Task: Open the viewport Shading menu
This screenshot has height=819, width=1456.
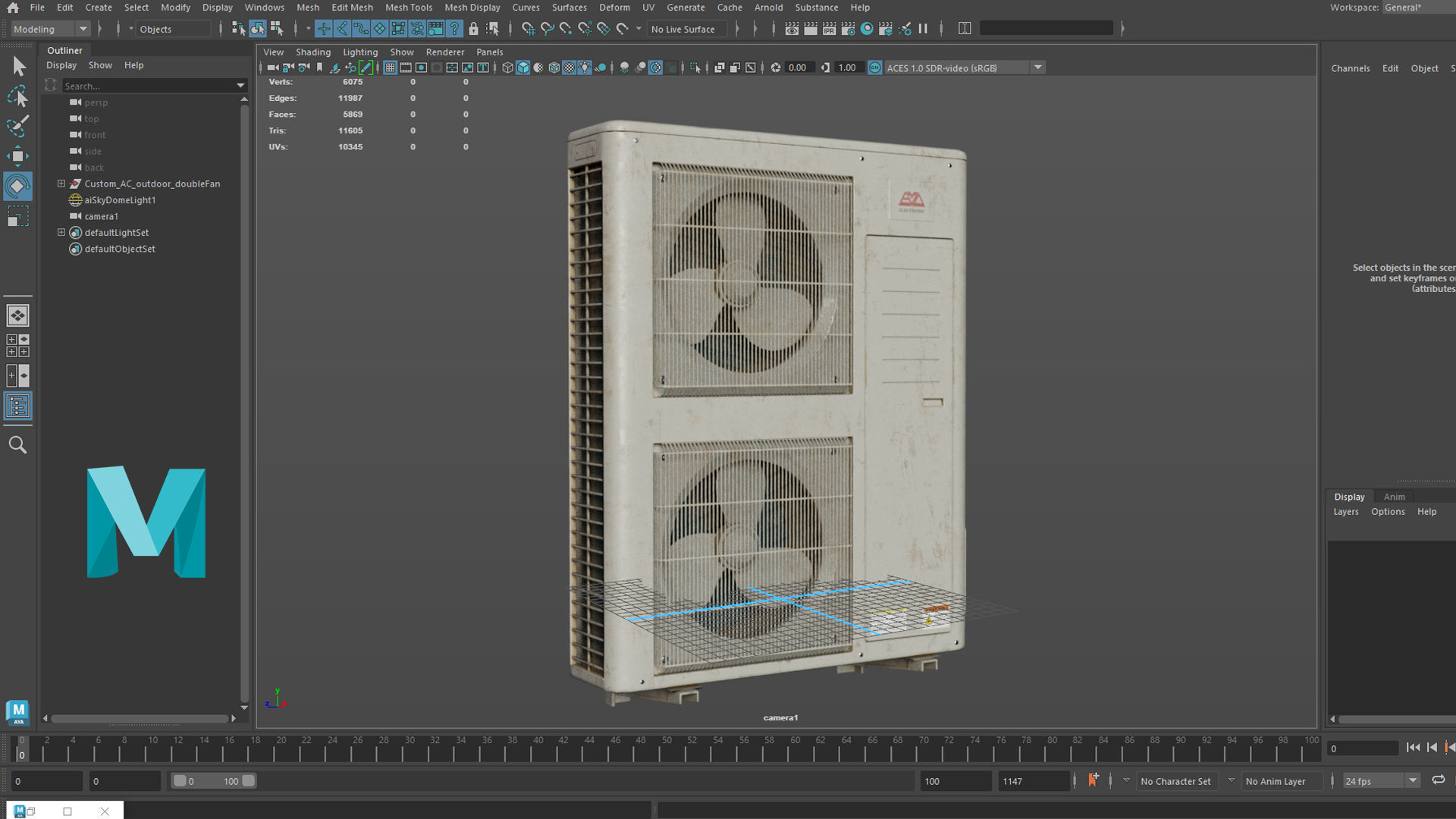Action: point(312,52)
